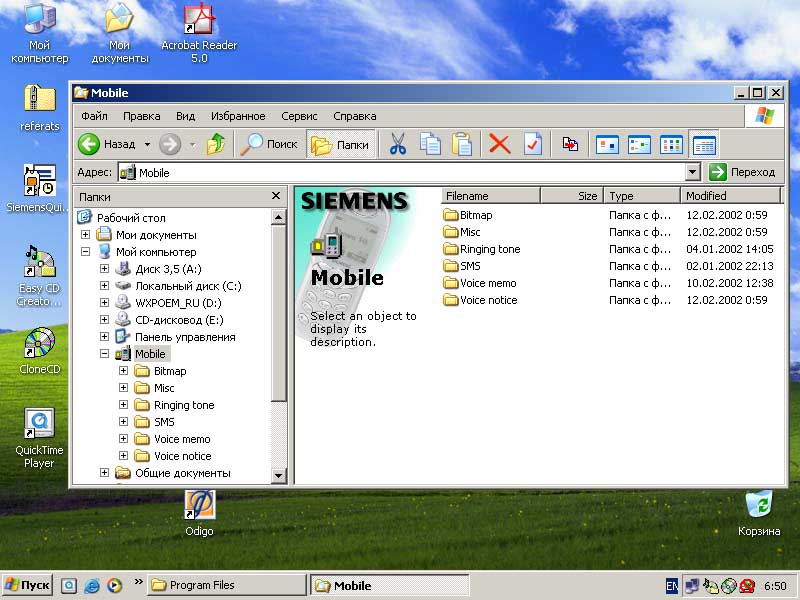Click QuickTime Player desktop icon
This screenshot has width=800, height=600.
click(x=39, y=439)
